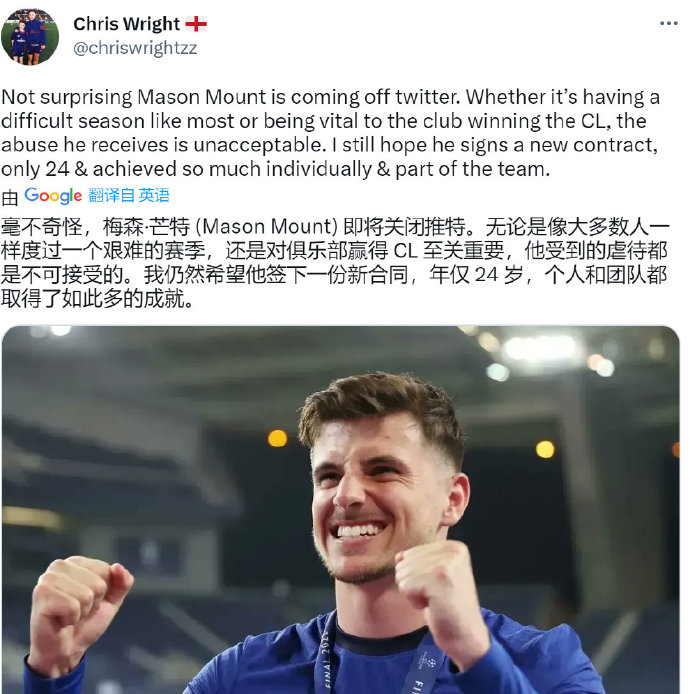Click "Mason Mount" in the English tweet
This screenshot has height=694, width=690.
(x=202, y=97)
